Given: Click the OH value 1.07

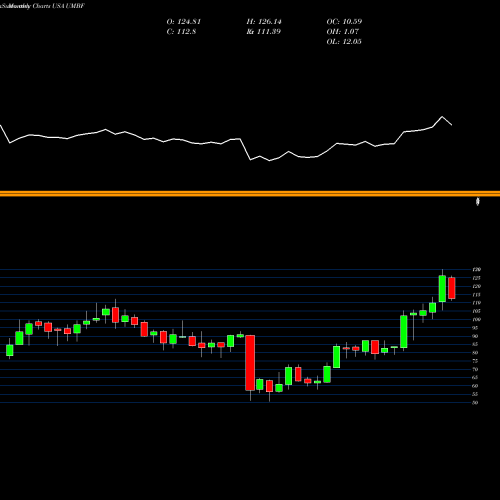Looking at the screenshot, I should [x=350, y=32].
